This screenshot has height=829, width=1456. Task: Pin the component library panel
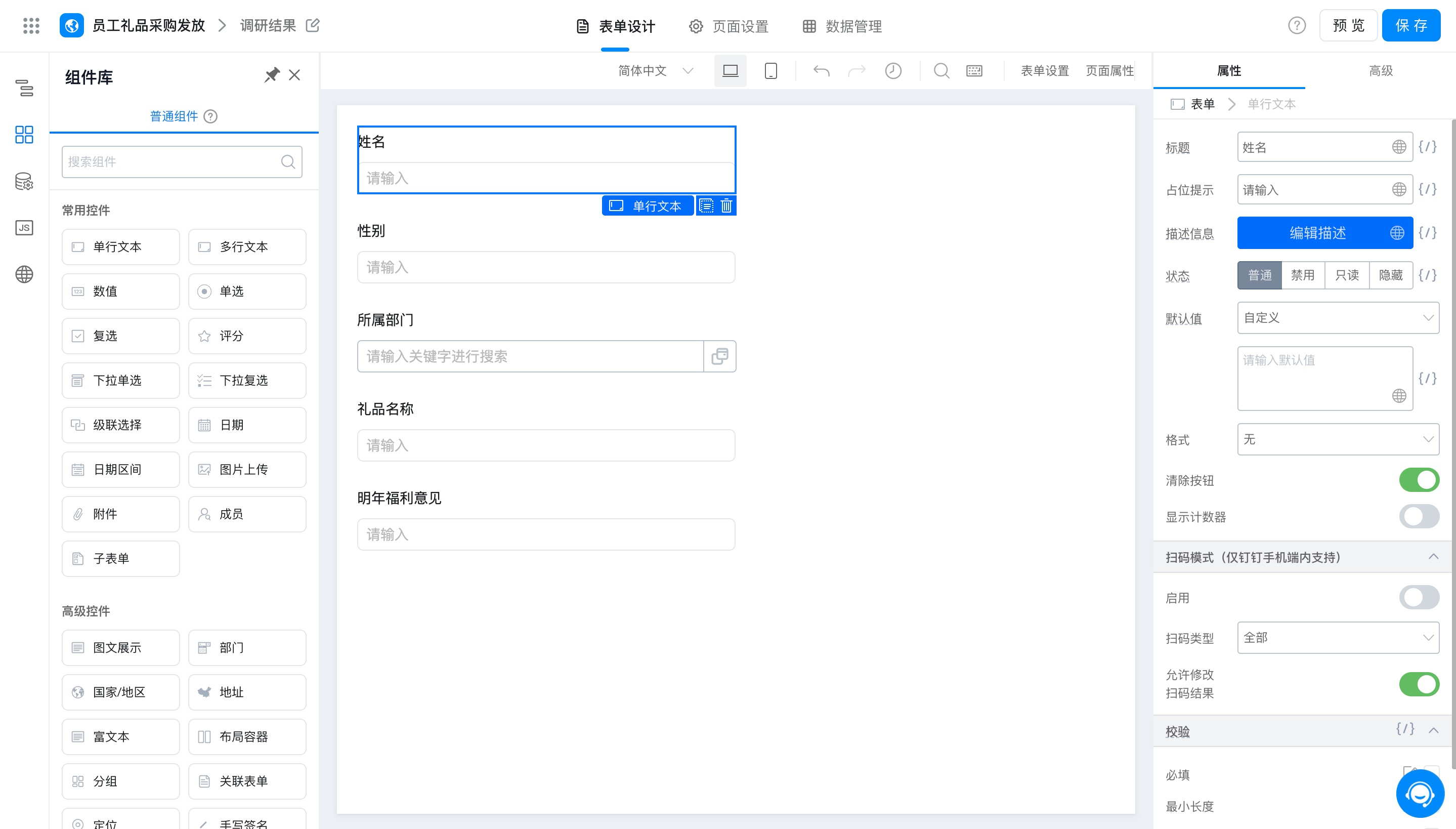tap(271, 75)
